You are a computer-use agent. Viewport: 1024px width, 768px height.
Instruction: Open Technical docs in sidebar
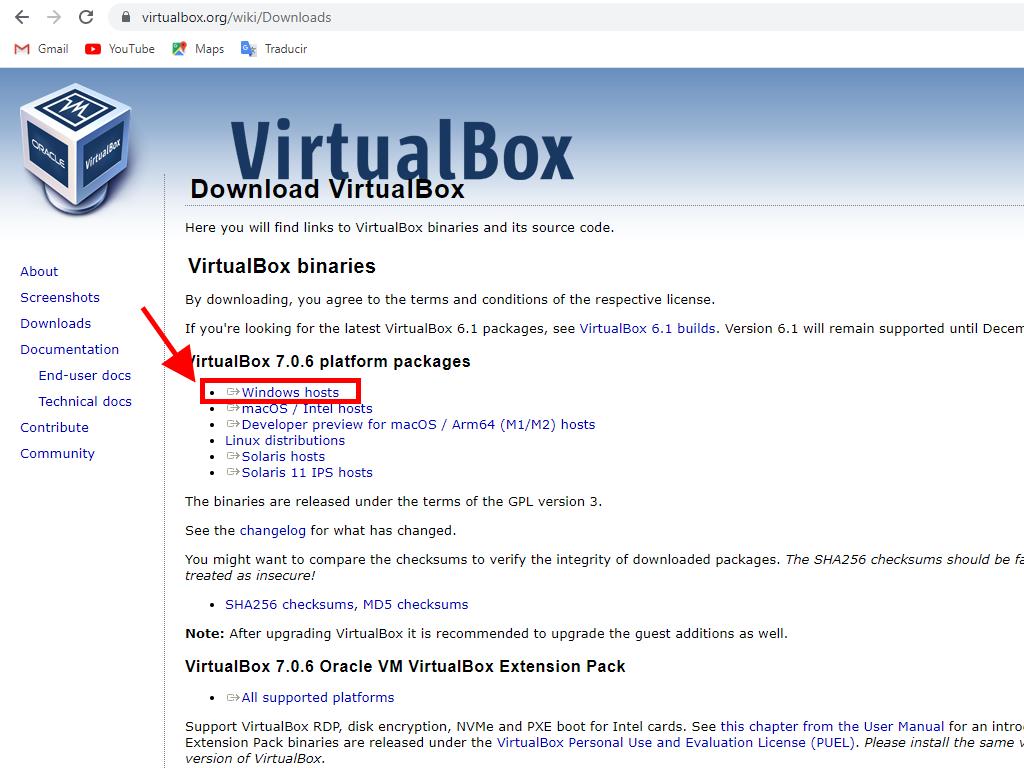(85, 402)
